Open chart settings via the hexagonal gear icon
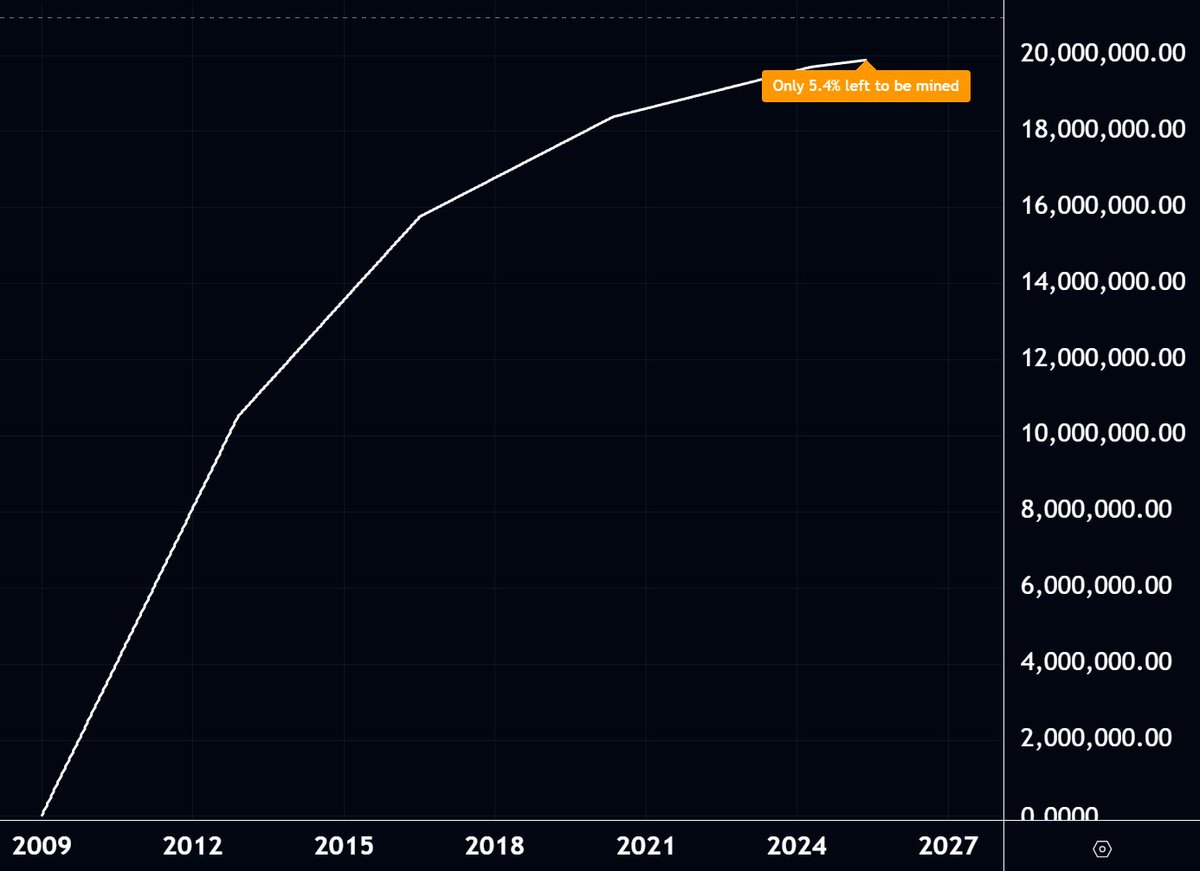 click(1100, 847)
